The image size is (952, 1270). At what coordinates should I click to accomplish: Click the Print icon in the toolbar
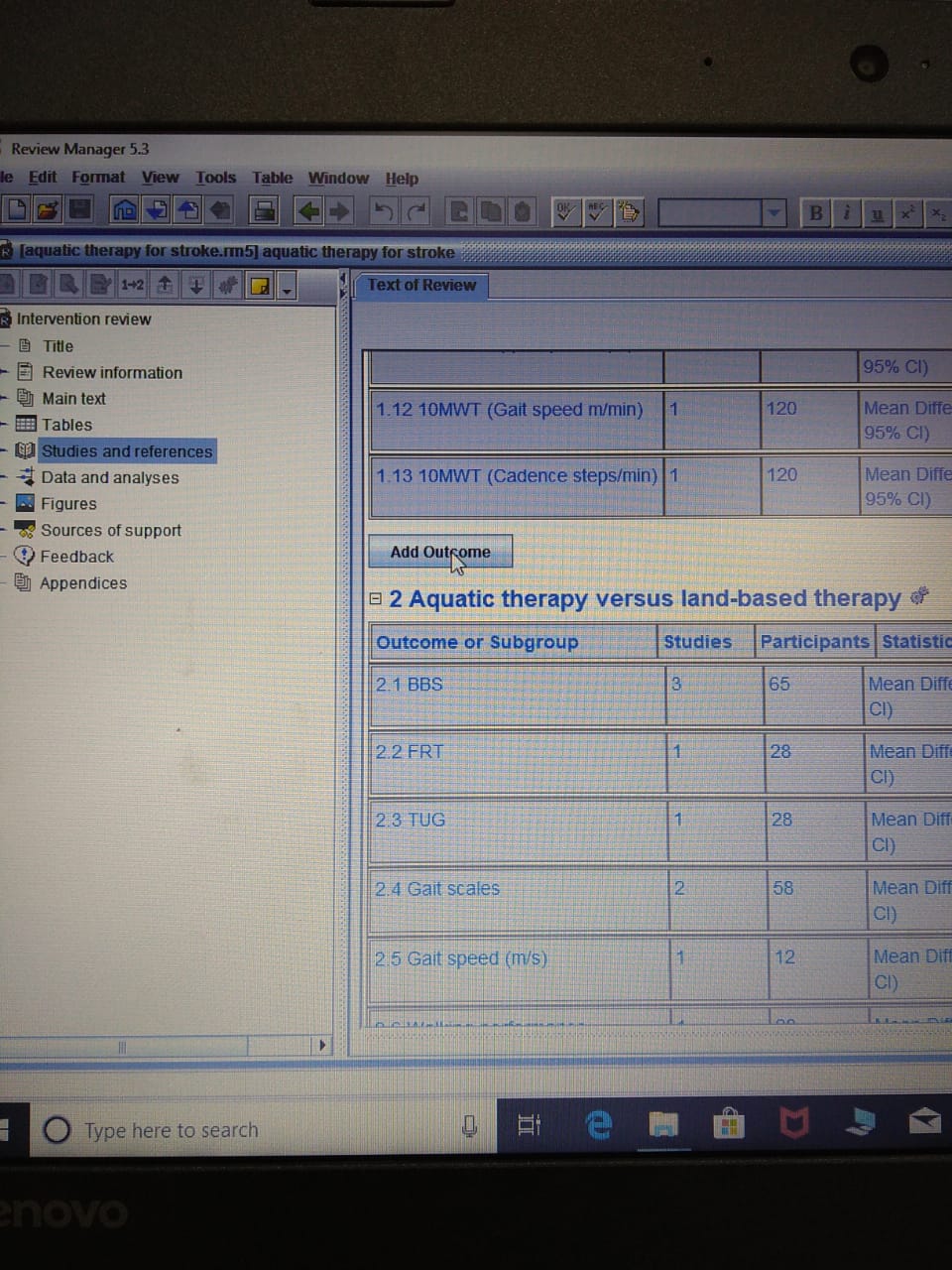[264, 210]
